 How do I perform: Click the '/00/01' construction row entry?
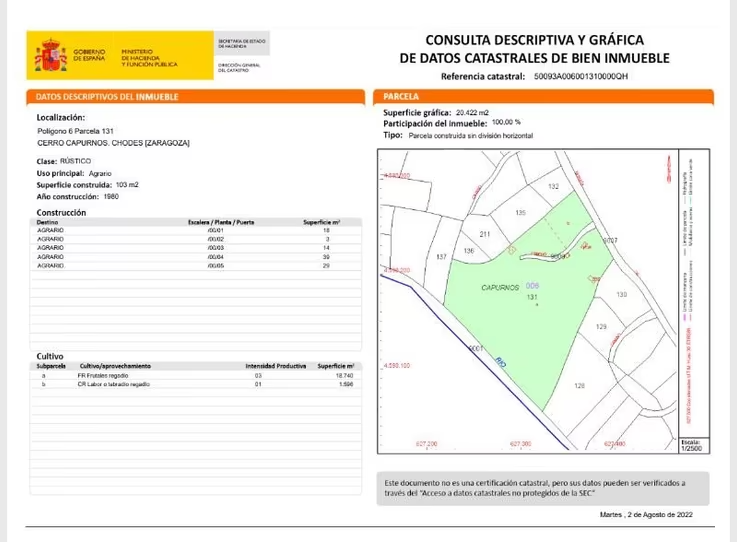tap(216, 230)
